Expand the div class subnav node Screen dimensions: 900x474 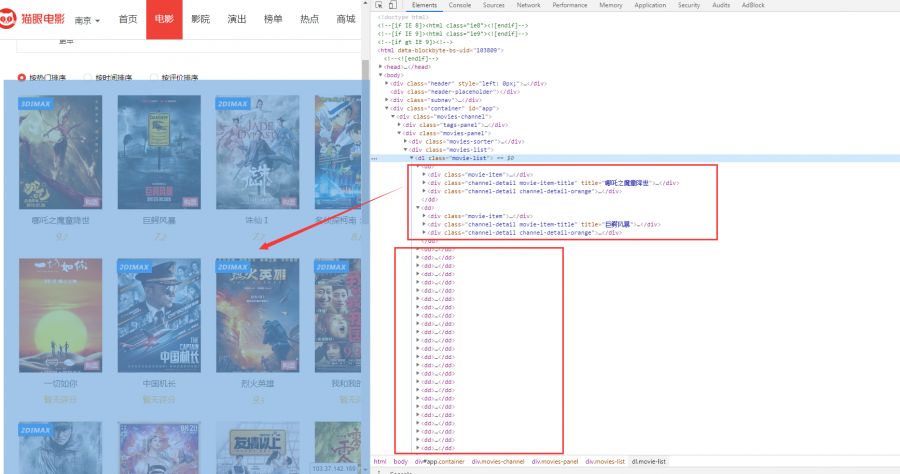tap(387, 100)
